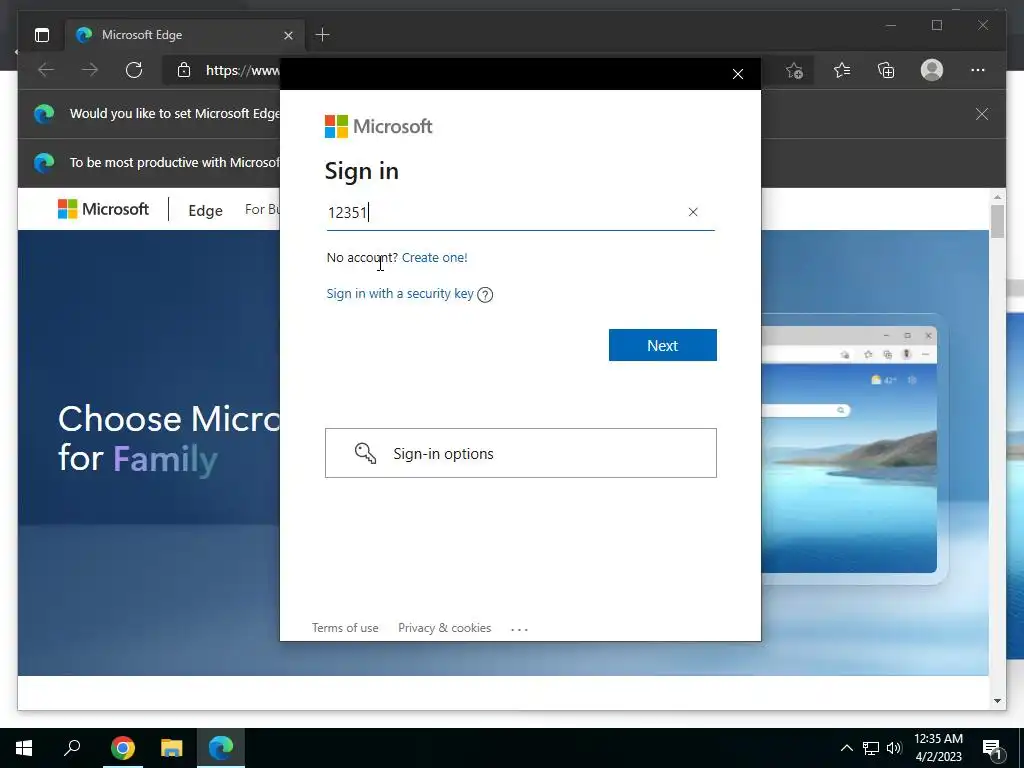Viewport: 1024px width, 768px height.
Task: Go back with browser back arrow
Action: (46, 70)
